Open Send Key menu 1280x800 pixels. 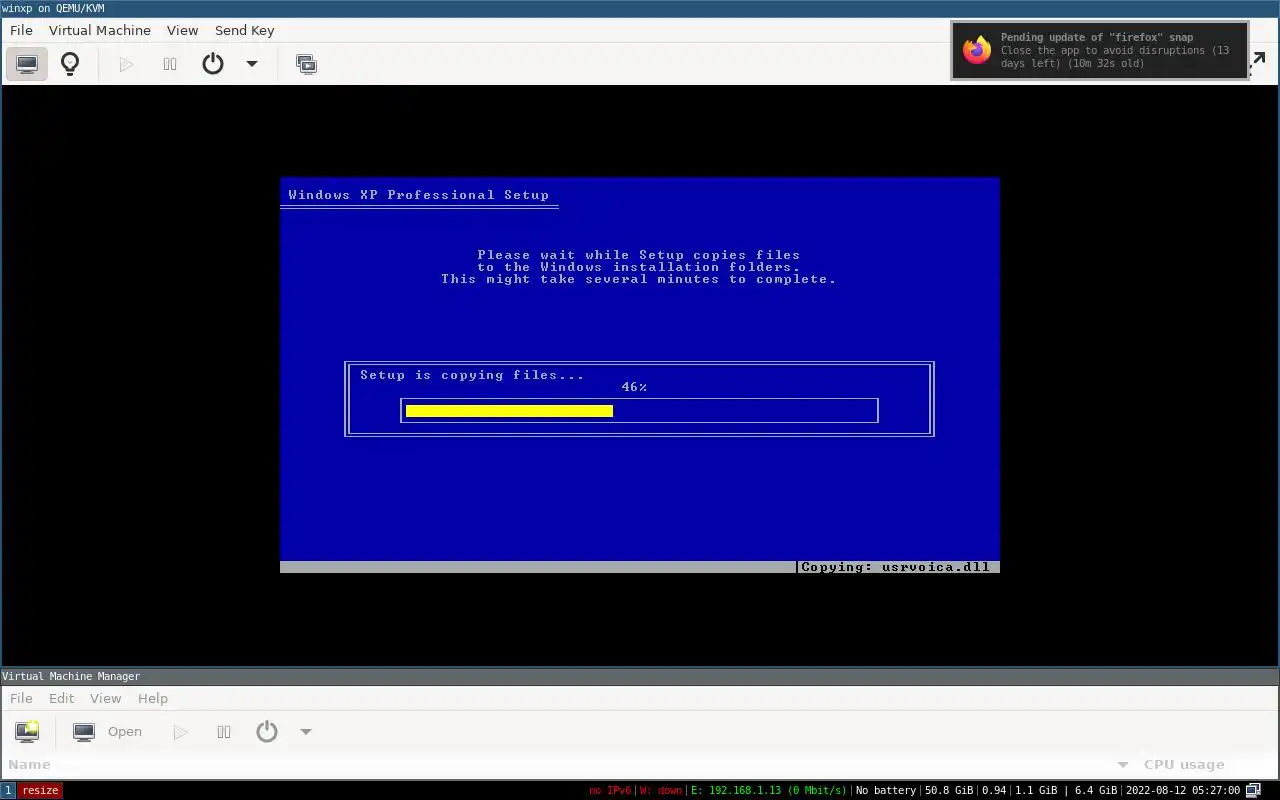click(244, 30)
